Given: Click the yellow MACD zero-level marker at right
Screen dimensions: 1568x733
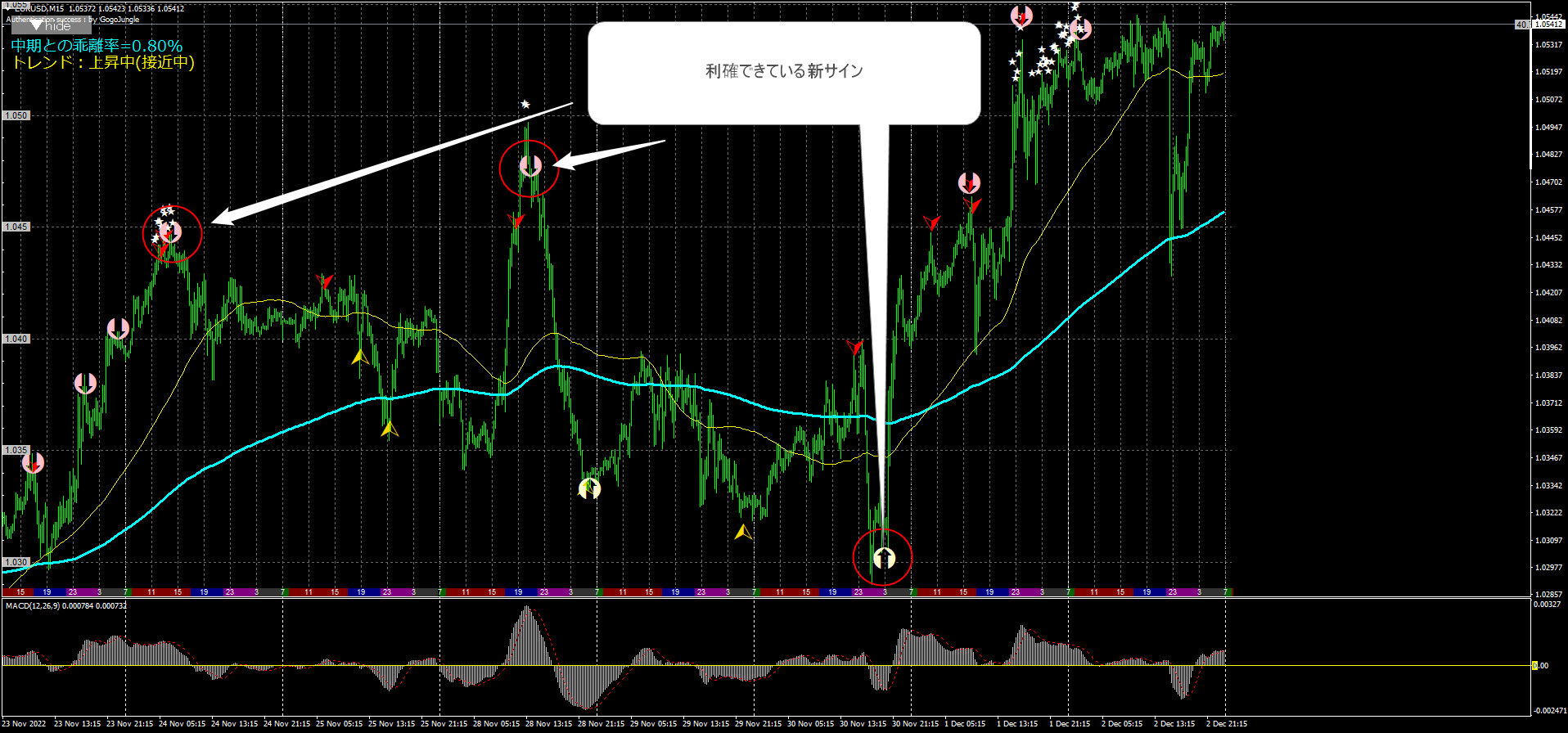Looking at the screenshot, I should [x=1535, y=665].
